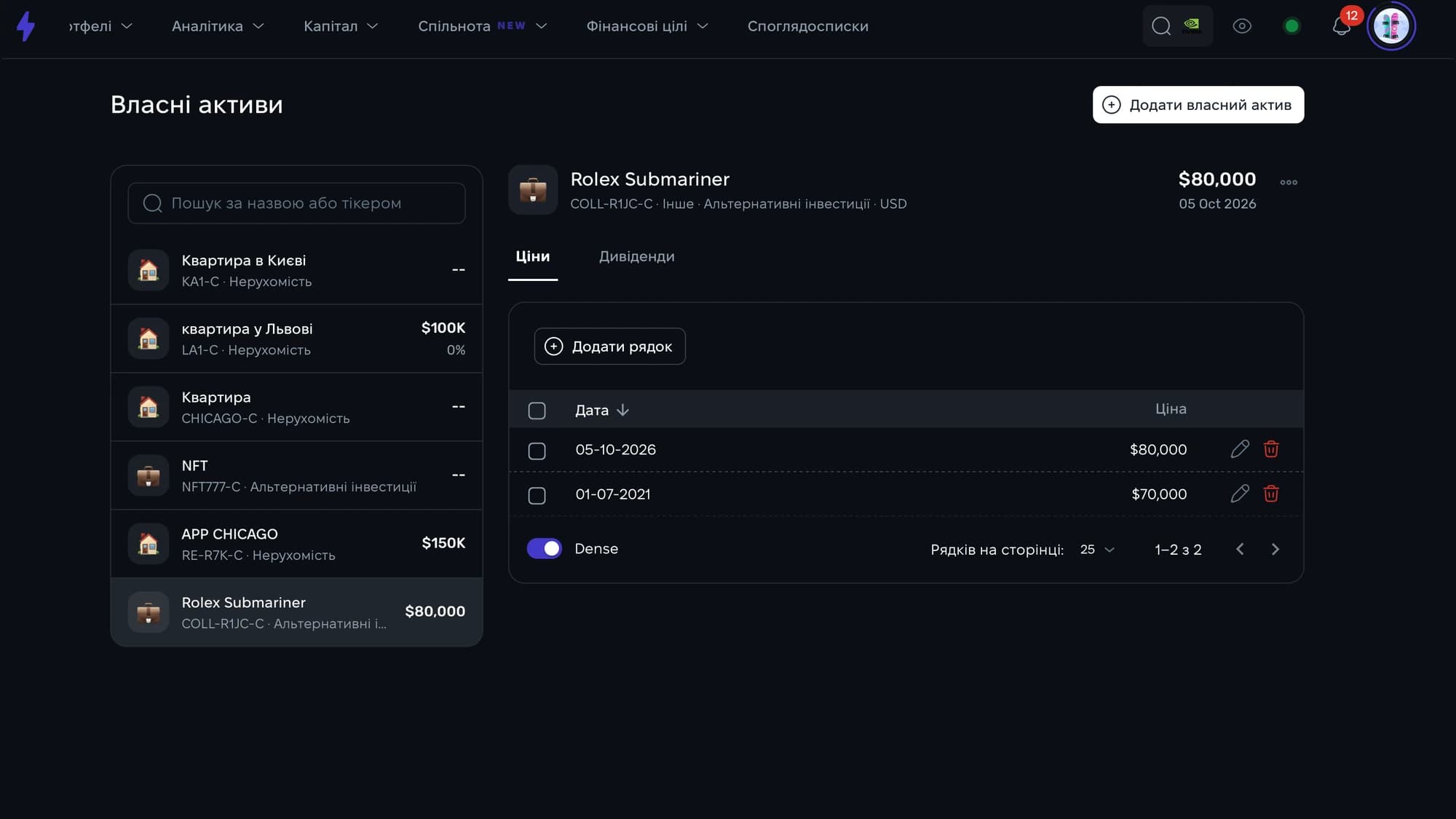
Task: Click the Ціна column header
Action: pos(1171,409)
